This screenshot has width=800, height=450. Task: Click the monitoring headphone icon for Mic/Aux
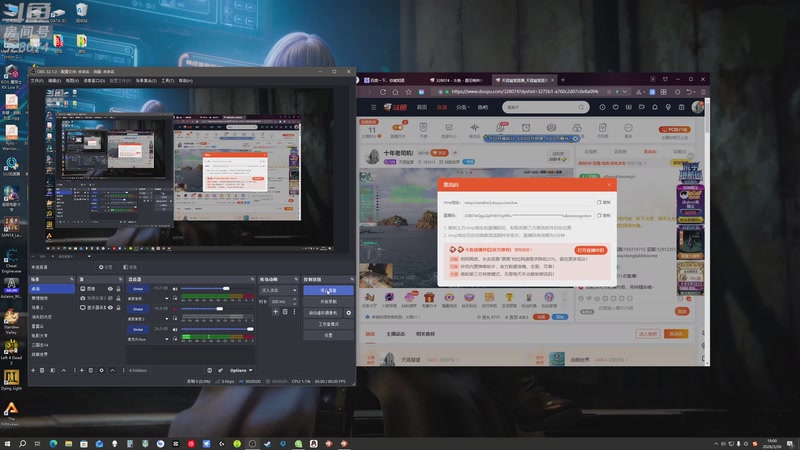(175, 339)
